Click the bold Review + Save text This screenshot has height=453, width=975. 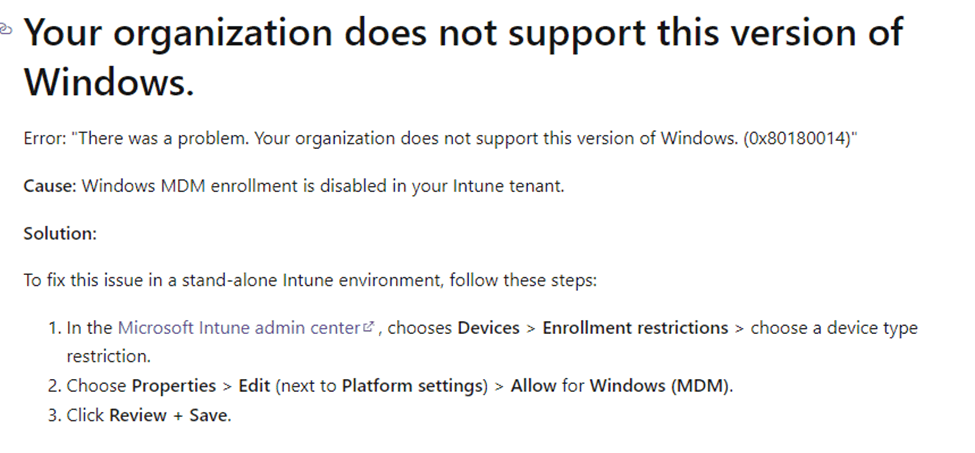point(169,414)
